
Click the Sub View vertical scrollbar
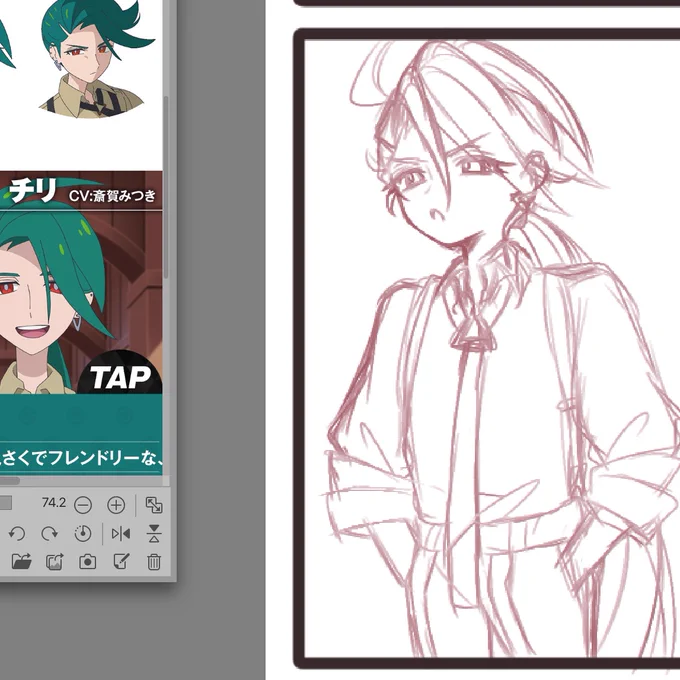[166, 186]
